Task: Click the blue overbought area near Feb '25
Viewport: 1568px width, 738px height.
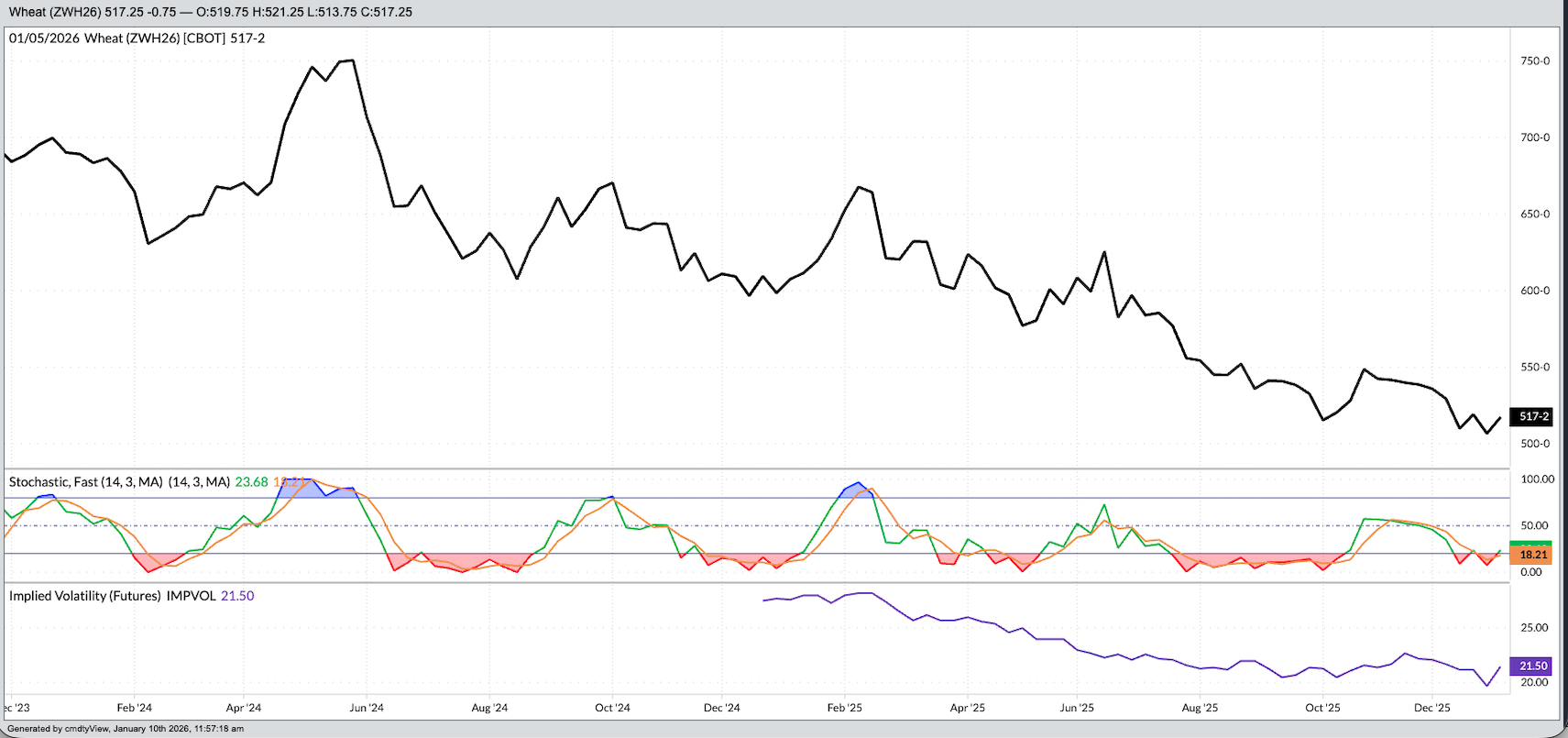Action: click(856, 490)
